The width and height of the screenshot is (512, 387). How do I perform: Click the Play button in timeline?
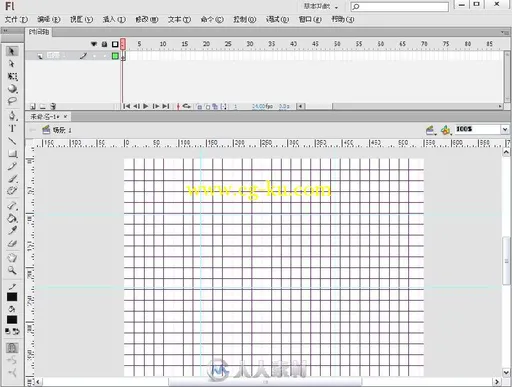click(x=146, y=106)
